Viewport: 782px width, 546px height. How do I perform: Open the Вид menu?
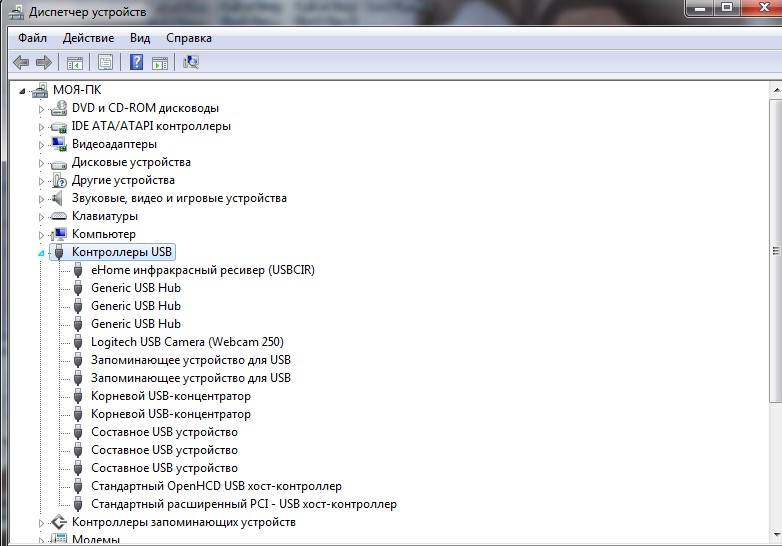click(140, 38)
